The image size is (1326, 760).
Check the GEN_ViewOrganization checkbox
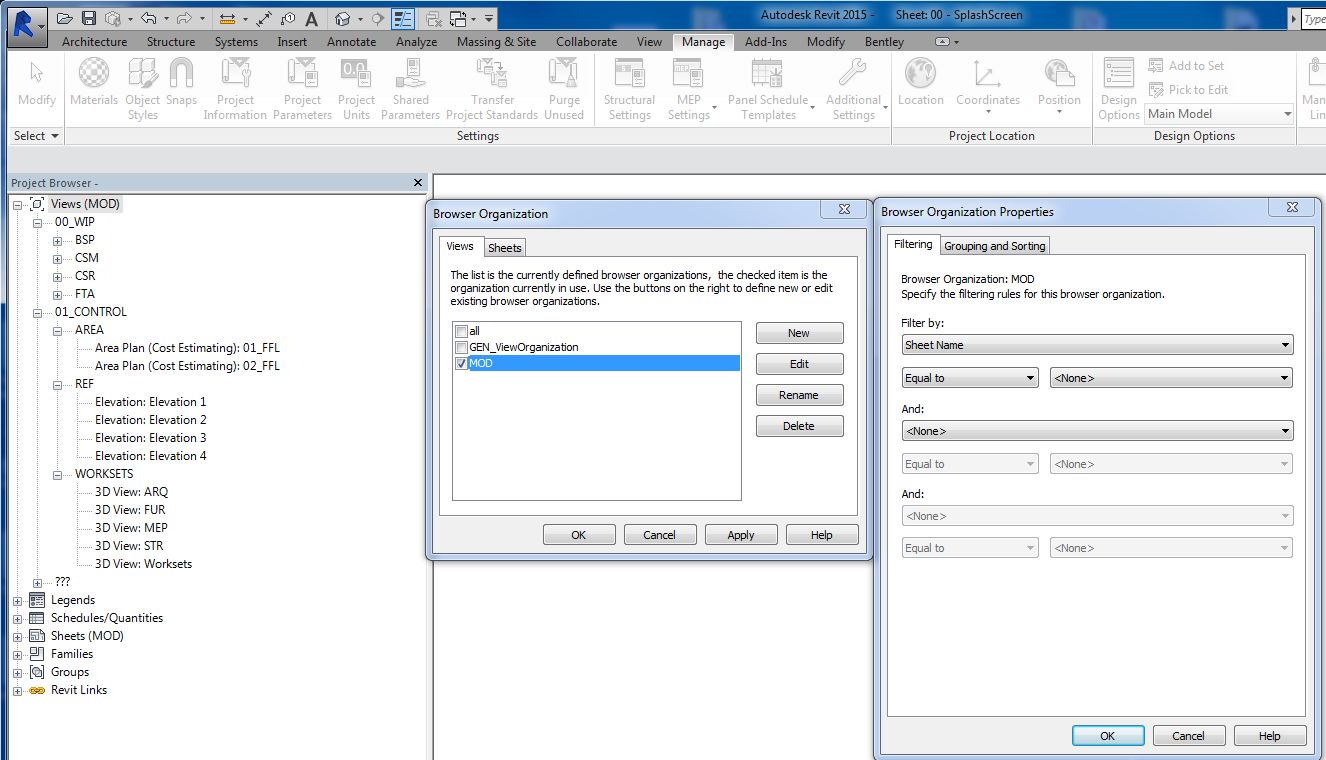pyautogui.click(x=461, y=347)
